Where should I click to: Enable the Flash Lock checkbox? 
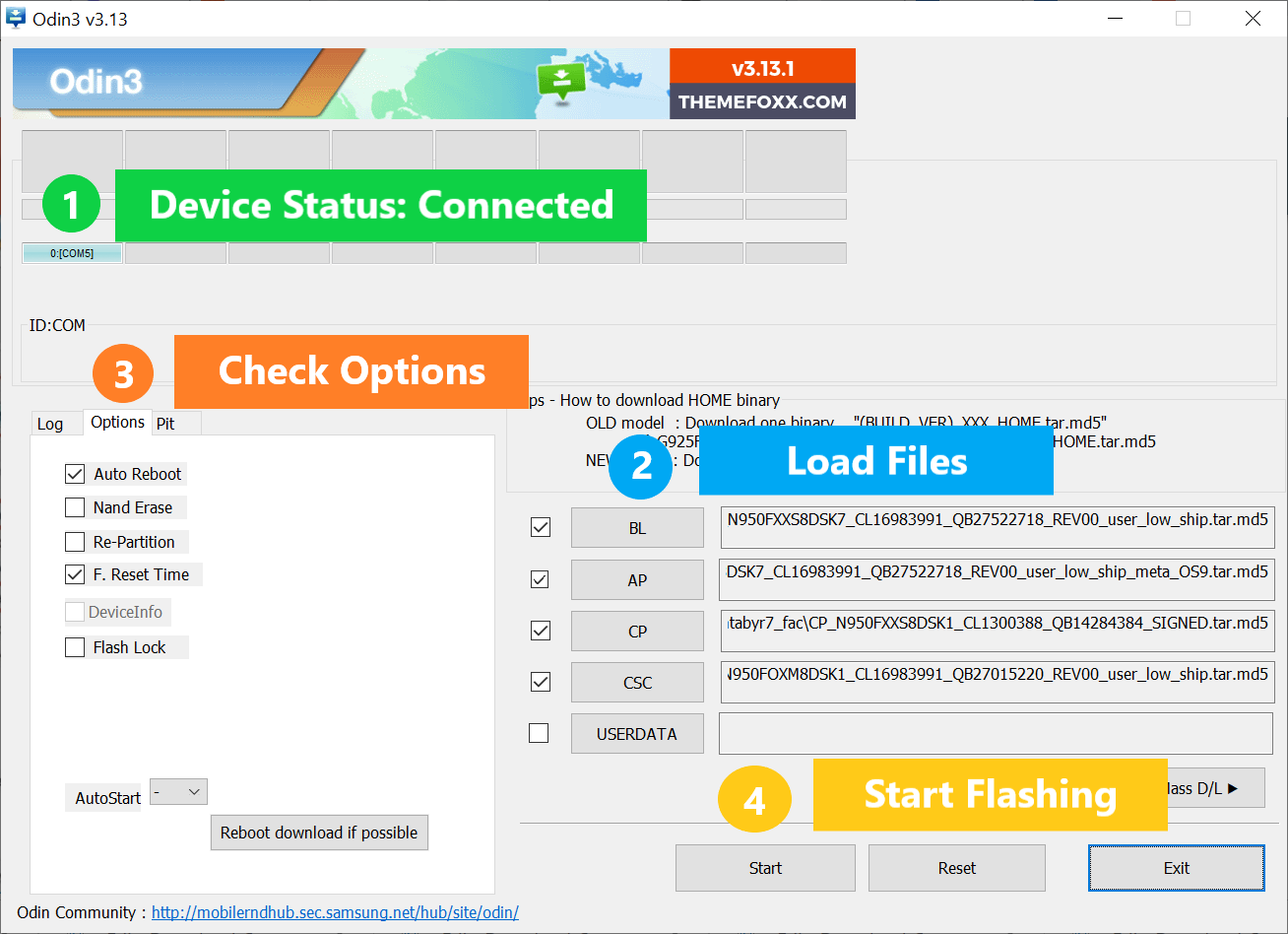click(75, 647)
